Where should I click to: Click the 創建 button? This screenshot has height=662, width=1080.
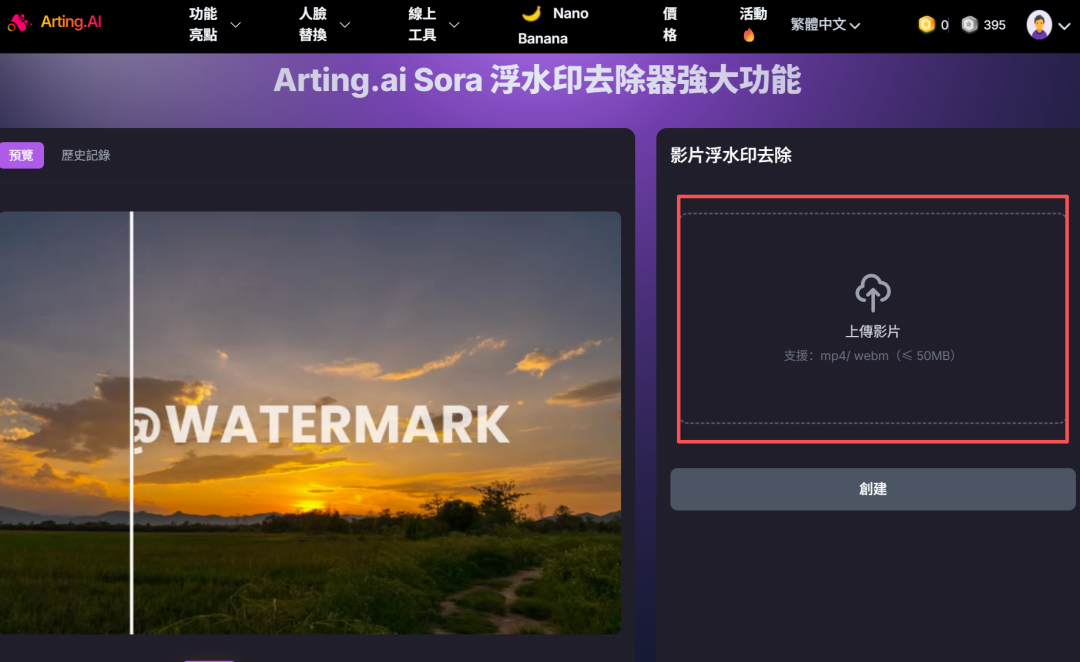[x=872, y=488]
